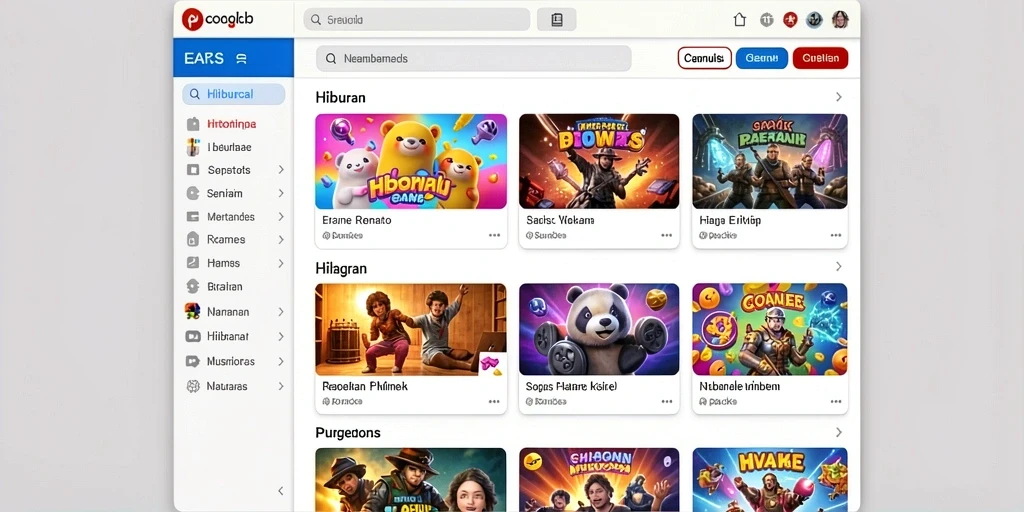
Task: Open three-dot menu on Erame Renato card
Action: pyautogui.click(x=494, y=235)
